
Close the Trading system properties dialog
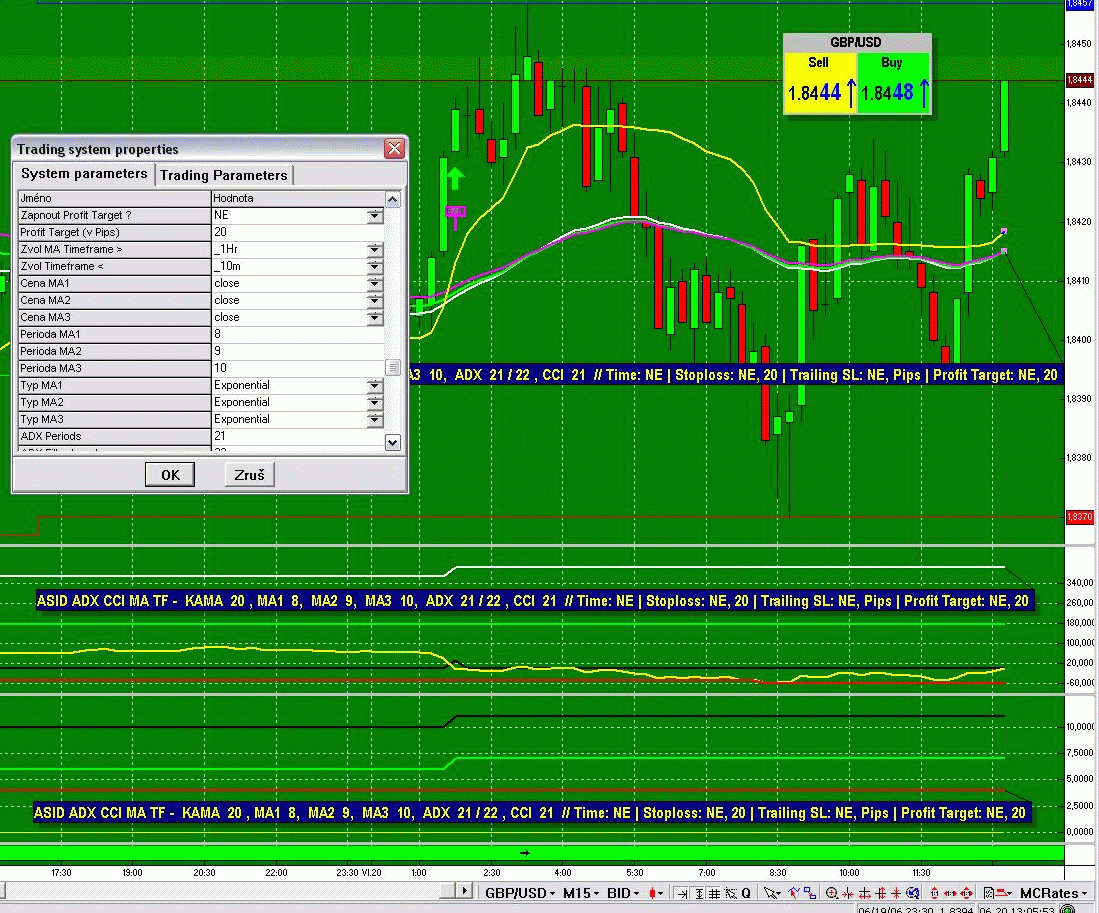395,149
